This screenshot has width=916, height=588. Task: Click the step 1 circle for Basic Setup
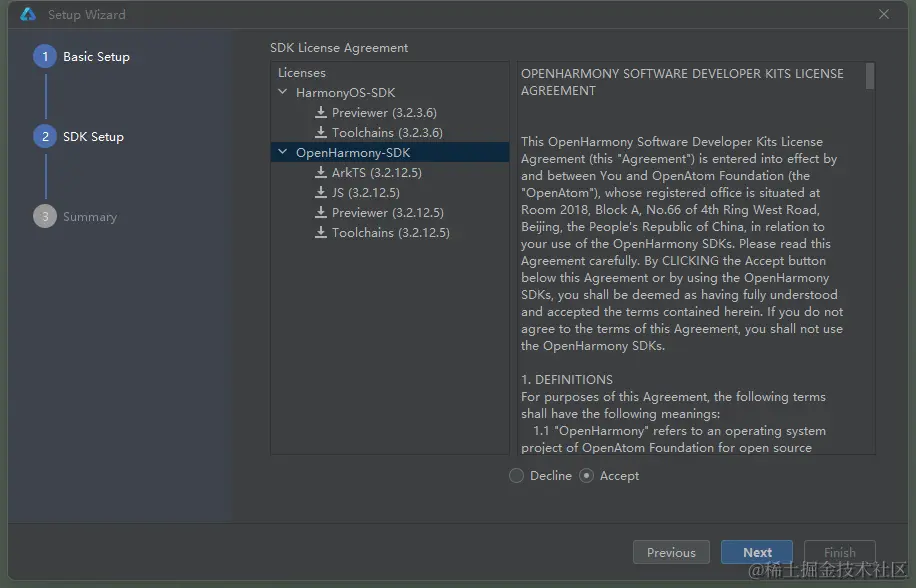[45, 57]
